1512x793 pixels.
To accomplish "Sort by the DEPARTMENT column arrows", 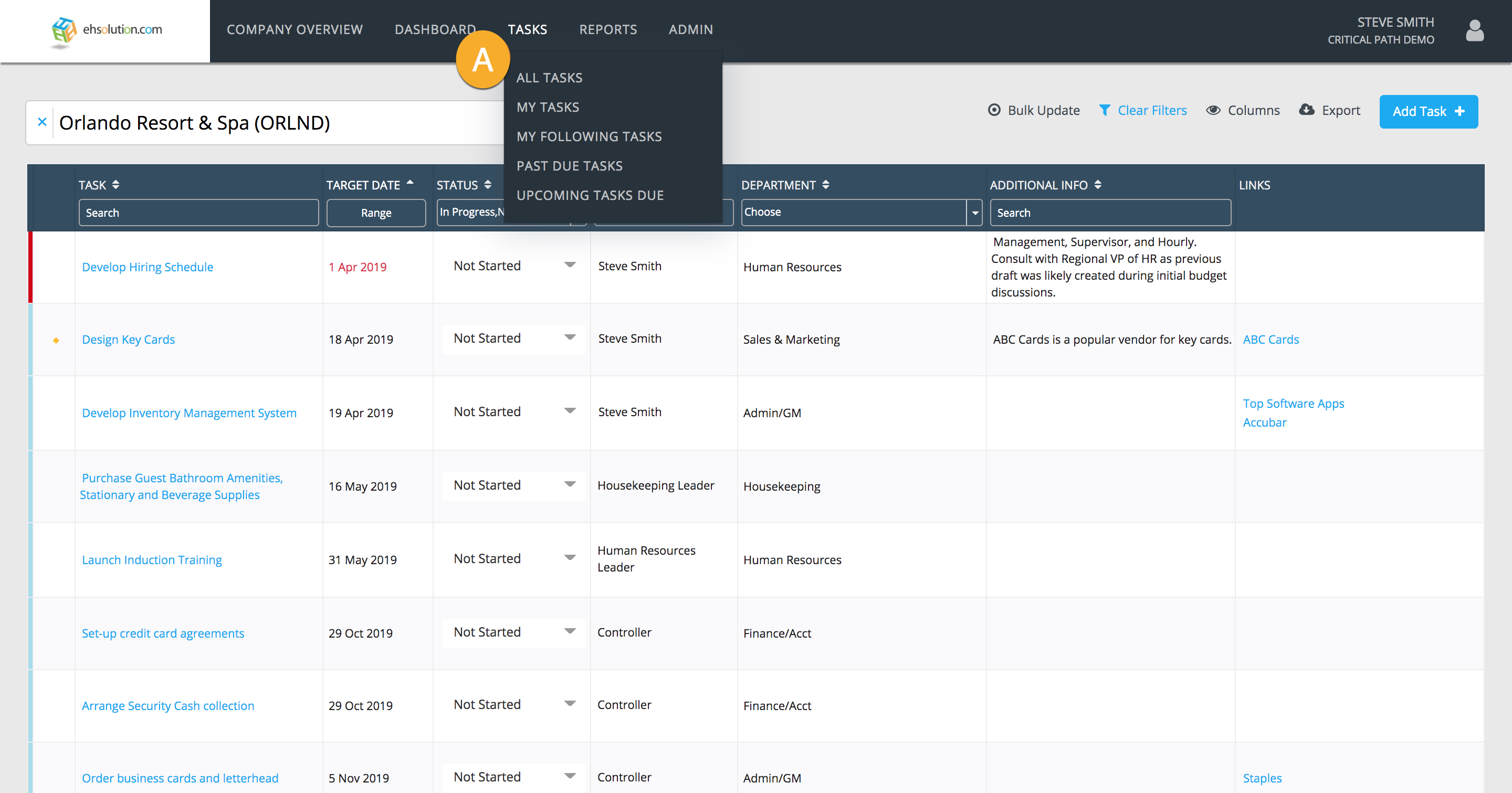I will 825,185.
